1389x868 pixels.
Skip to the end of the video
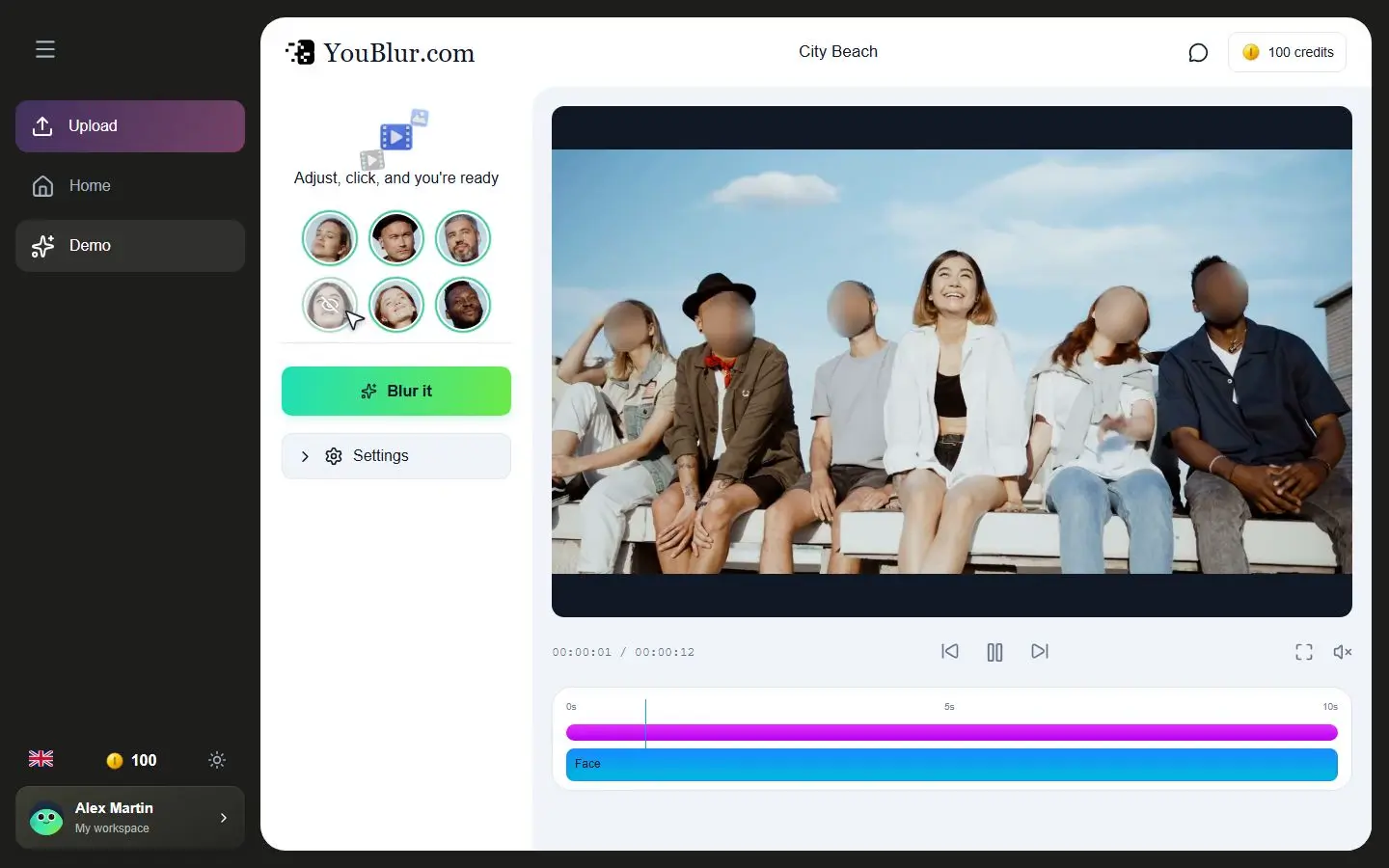tap(1040, 652)
